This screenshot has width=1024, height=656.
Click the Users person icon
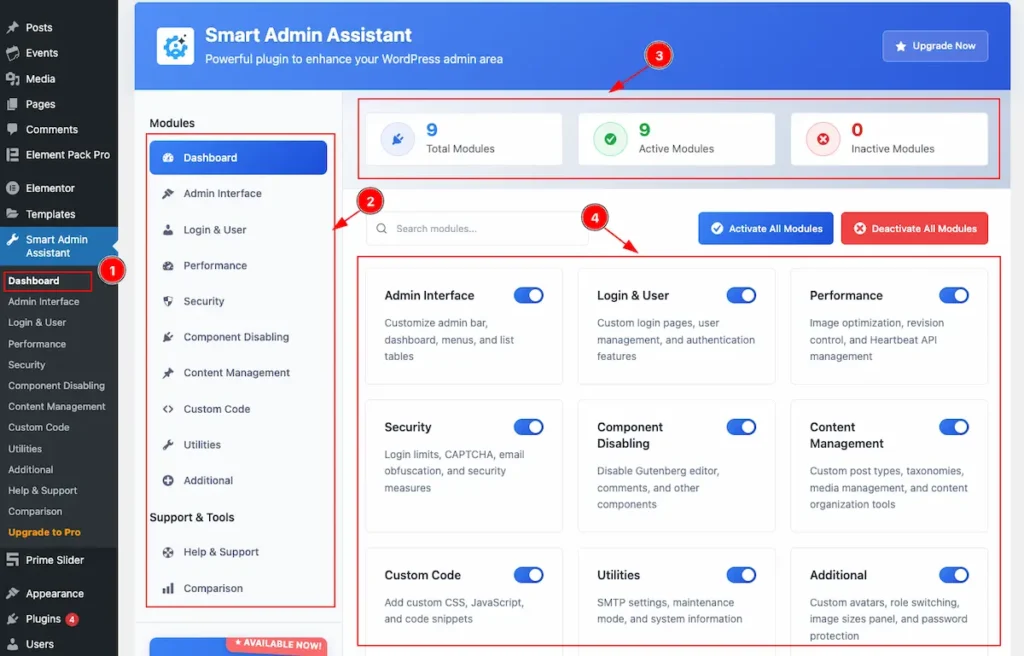tap(12, 644)
